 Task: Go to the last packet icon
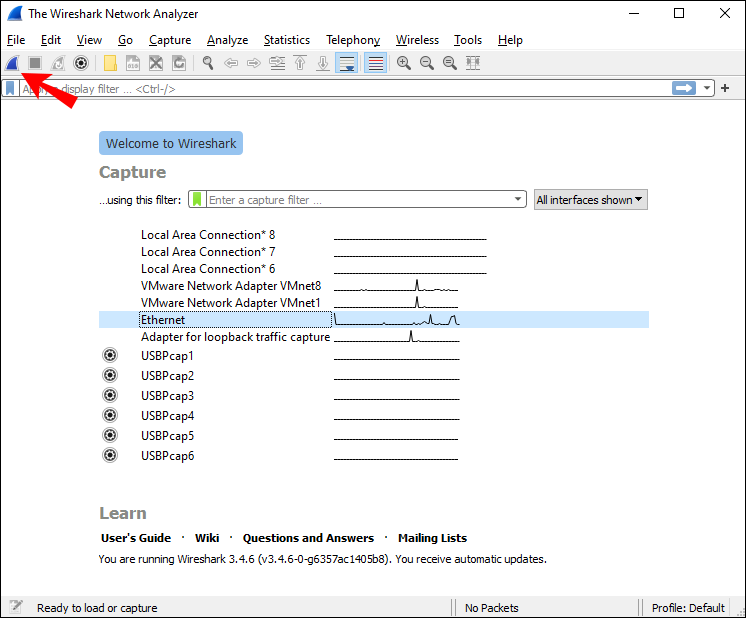tap(323, 63)
